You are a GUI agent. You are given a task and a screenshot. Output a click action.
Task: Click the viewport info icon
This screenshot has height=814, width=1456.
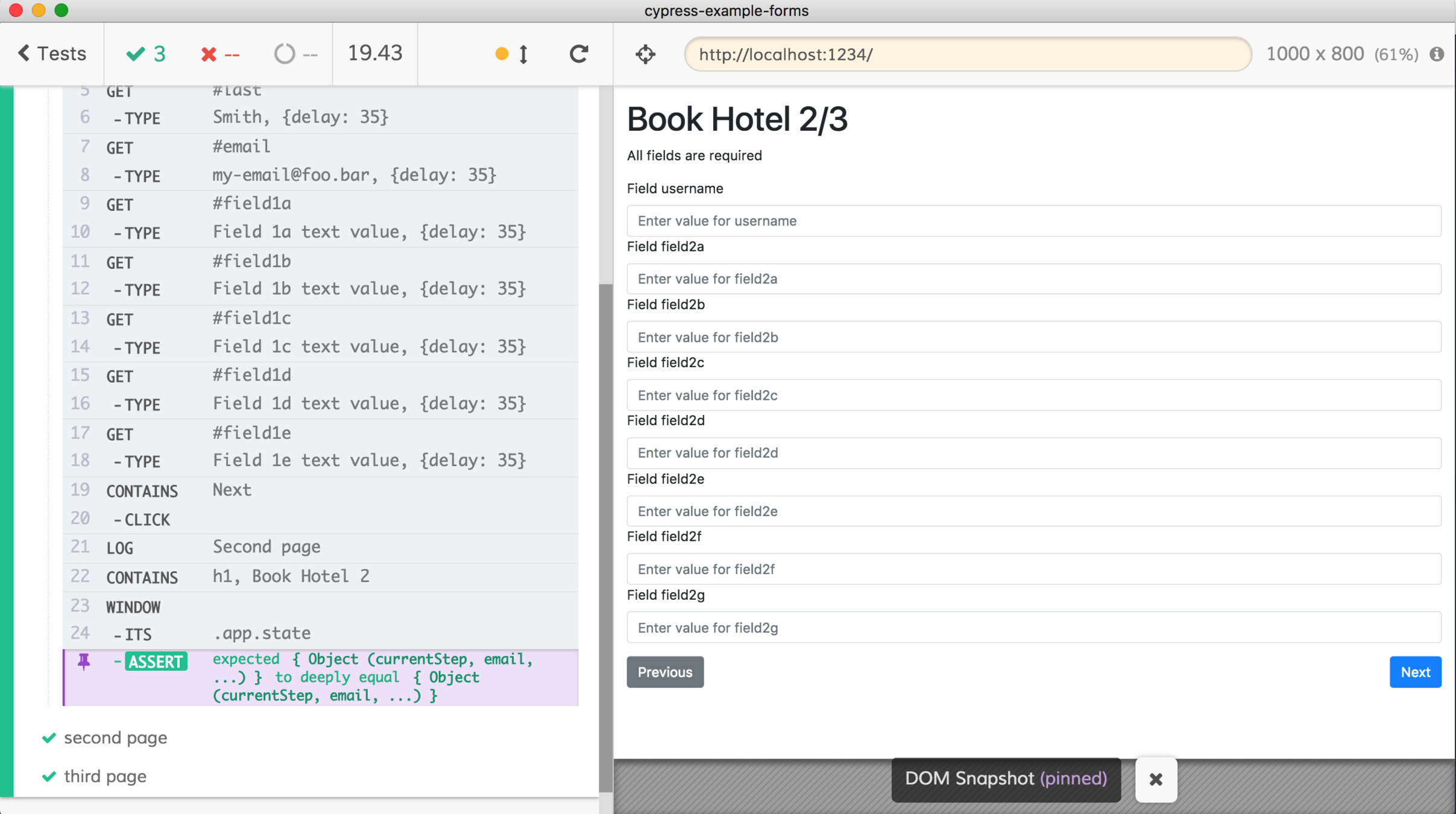1437,54
